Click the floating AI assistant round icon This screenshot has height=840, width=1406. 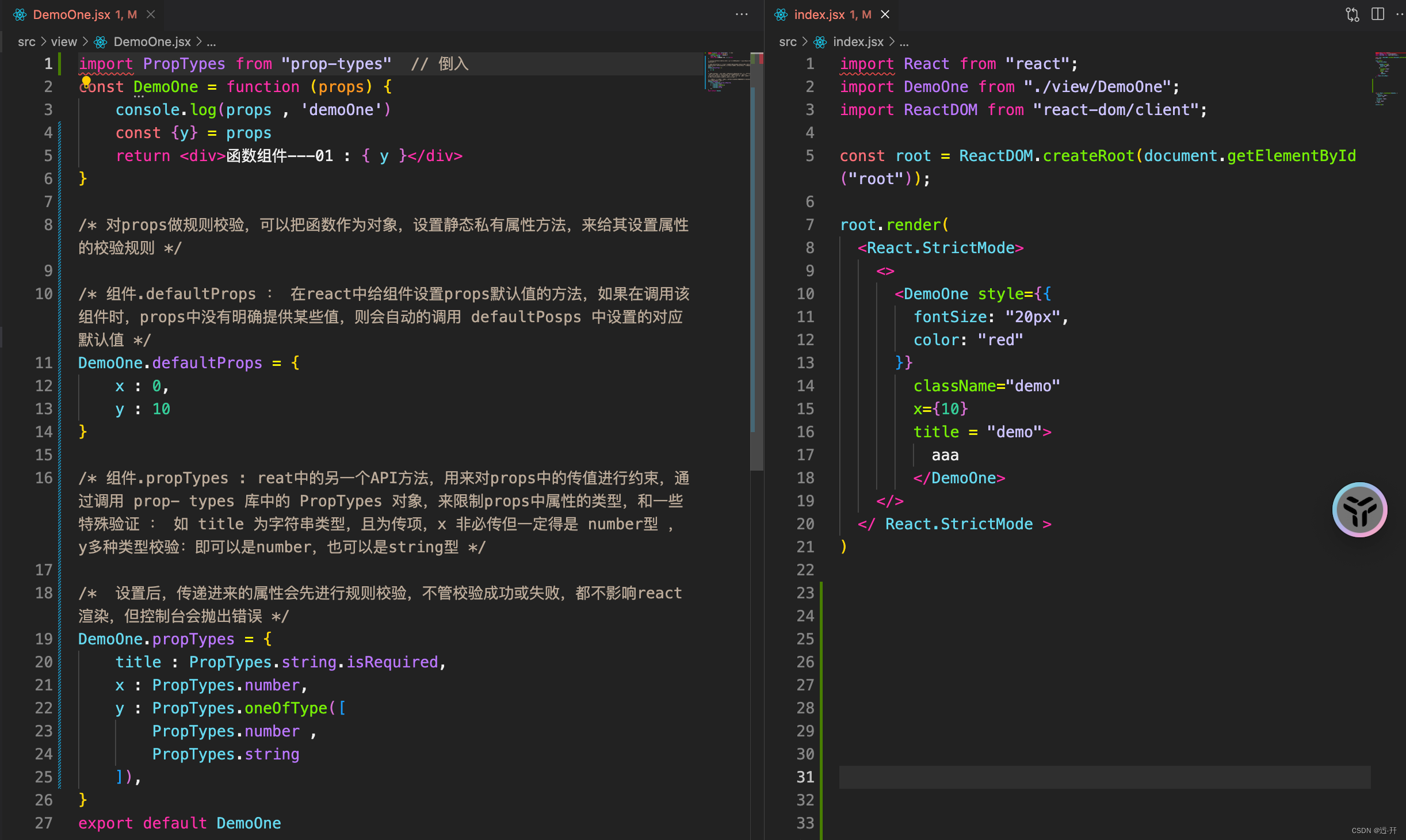(x=1360, y=510)
